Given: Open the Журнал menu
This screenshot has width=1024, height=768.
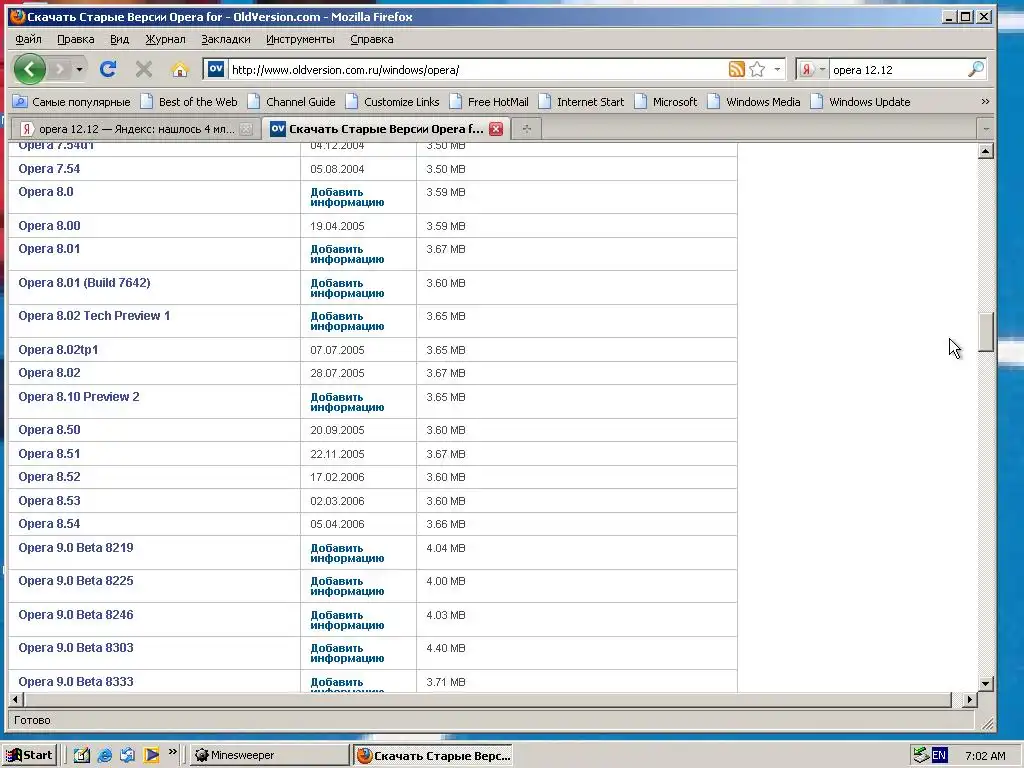Looking at the screenshot, I should 165,39.
